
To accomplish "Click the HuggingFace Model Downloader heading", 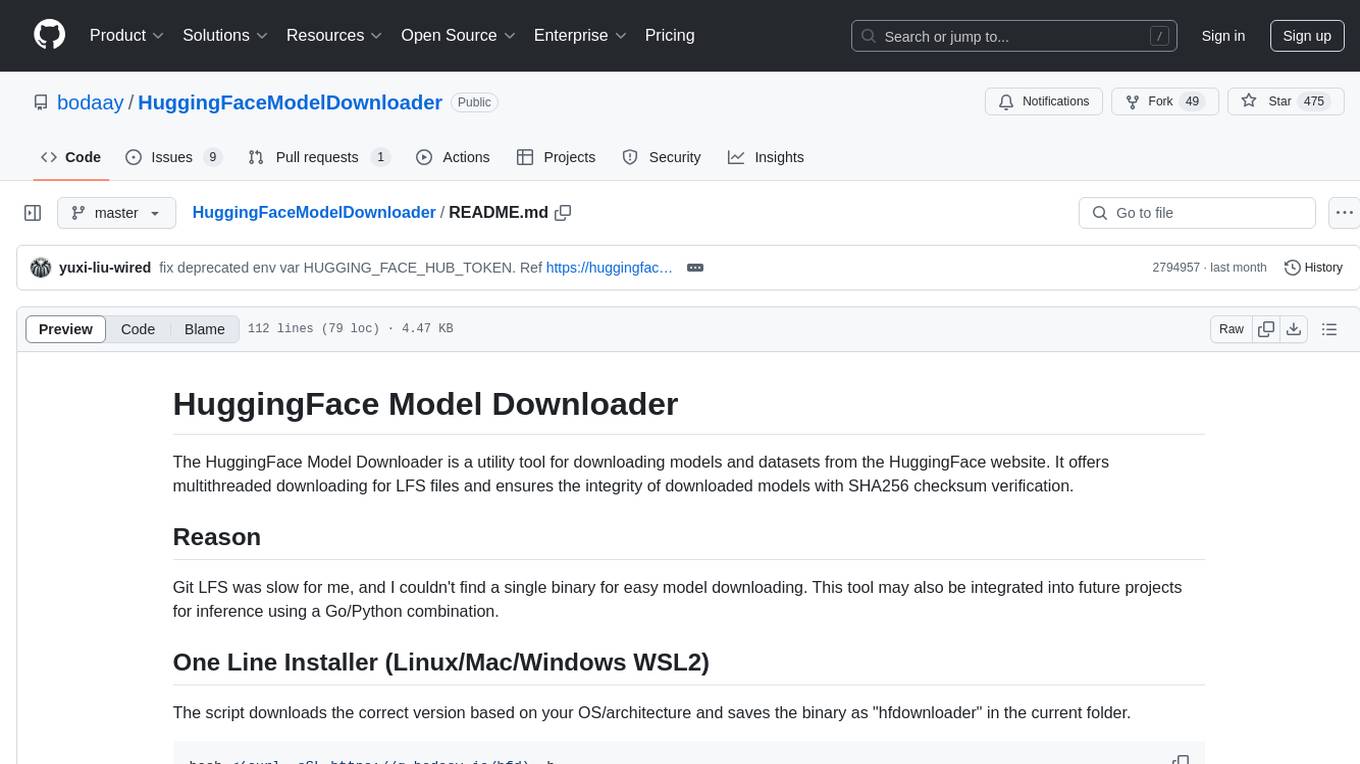I will click(x=425, y=403).
